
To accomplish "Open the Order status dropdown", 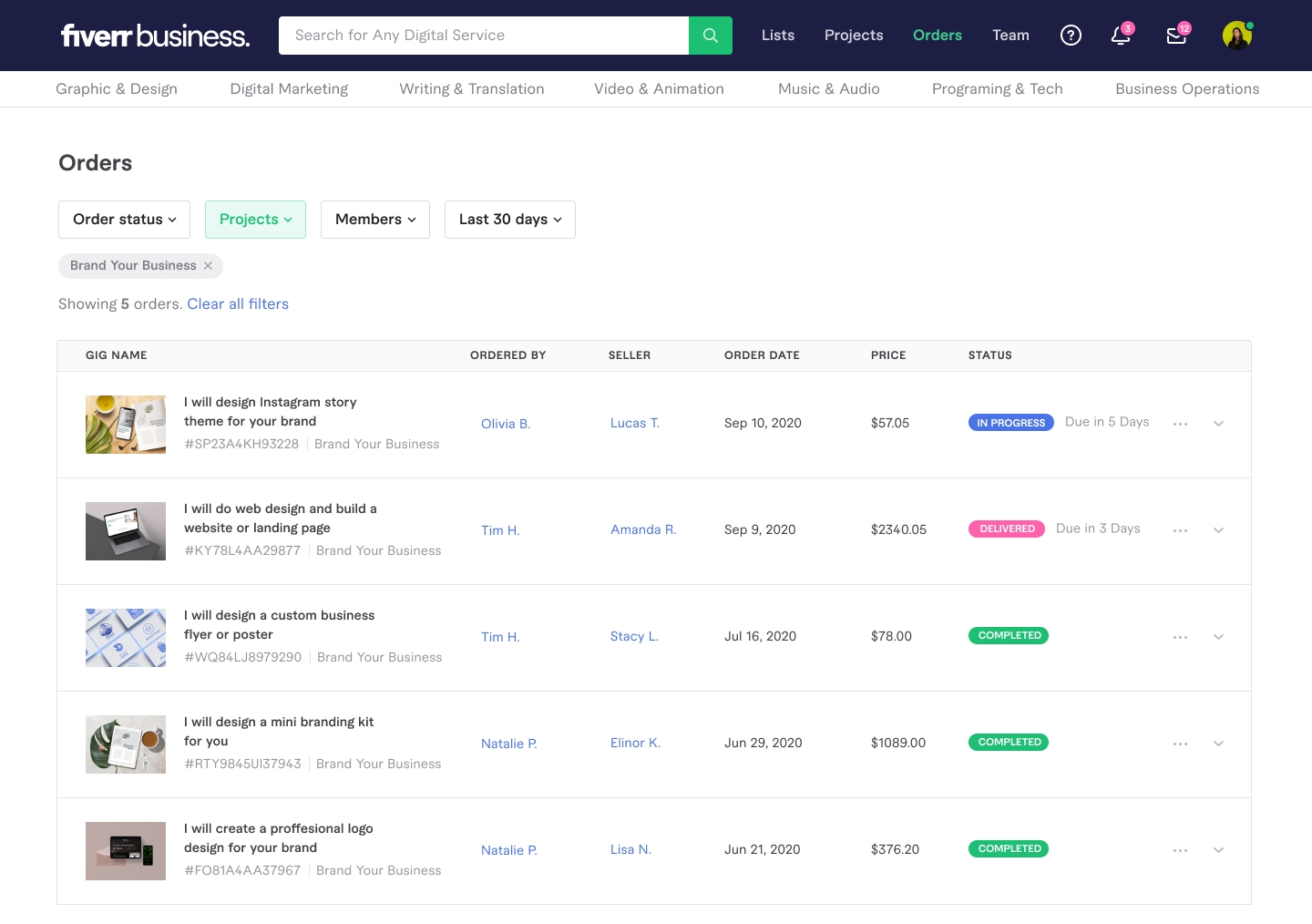I will 124,220.
